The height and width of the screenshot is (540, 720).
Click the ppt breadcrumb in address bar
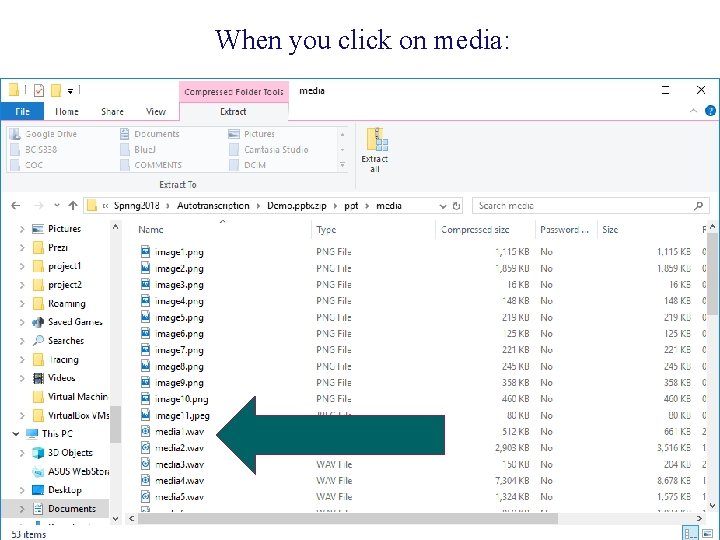point(351,206)
